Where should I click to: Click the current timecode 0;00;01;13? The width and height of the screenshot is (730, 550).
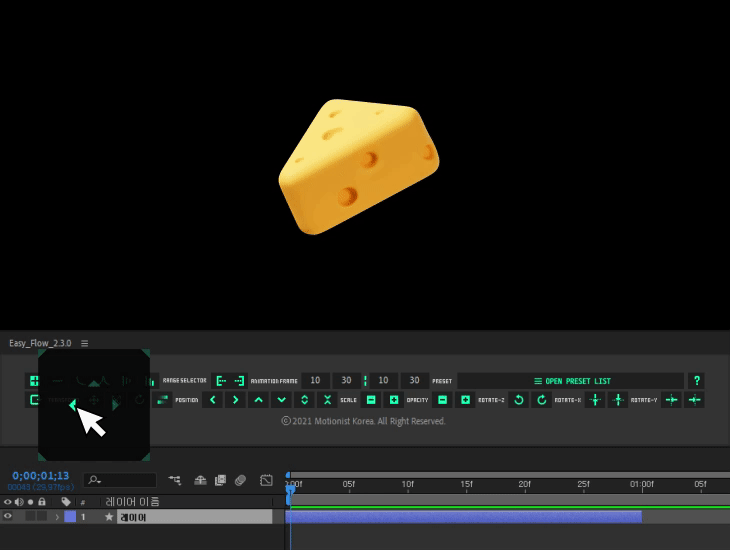(41, 475)
